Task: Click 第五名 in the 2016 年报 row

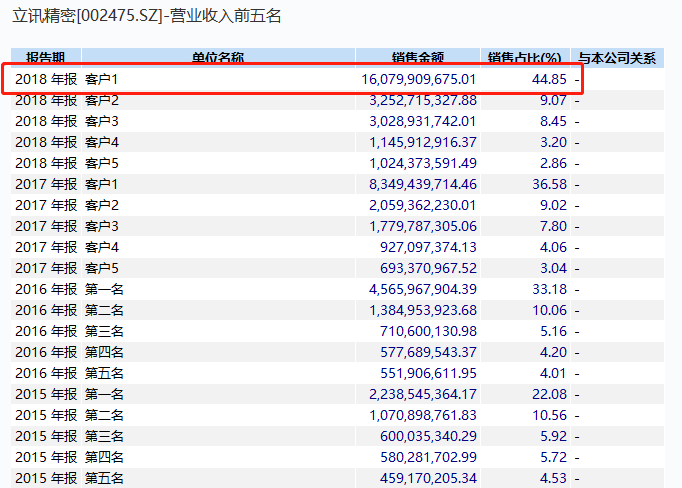Action: tap(104, 373)
